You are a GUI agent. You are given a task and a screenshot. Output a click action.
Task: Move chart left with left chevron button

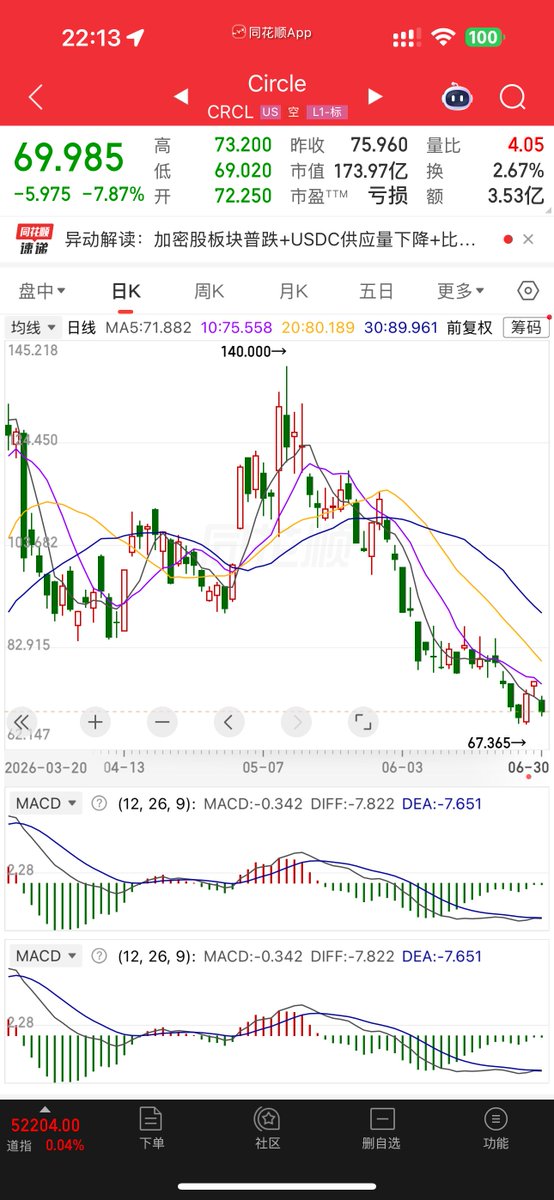[229, 721]
